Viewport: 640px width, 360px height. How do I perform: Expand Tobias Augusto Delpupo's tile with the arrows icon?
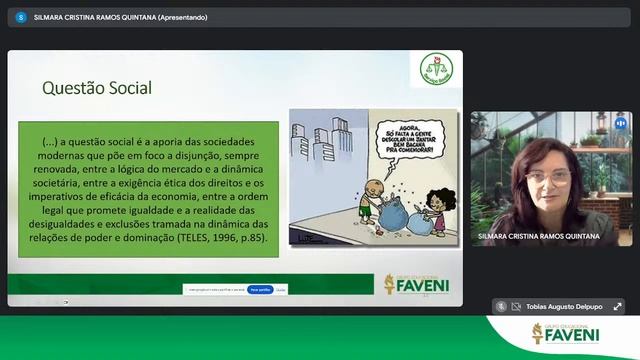[x=617, y=307]
